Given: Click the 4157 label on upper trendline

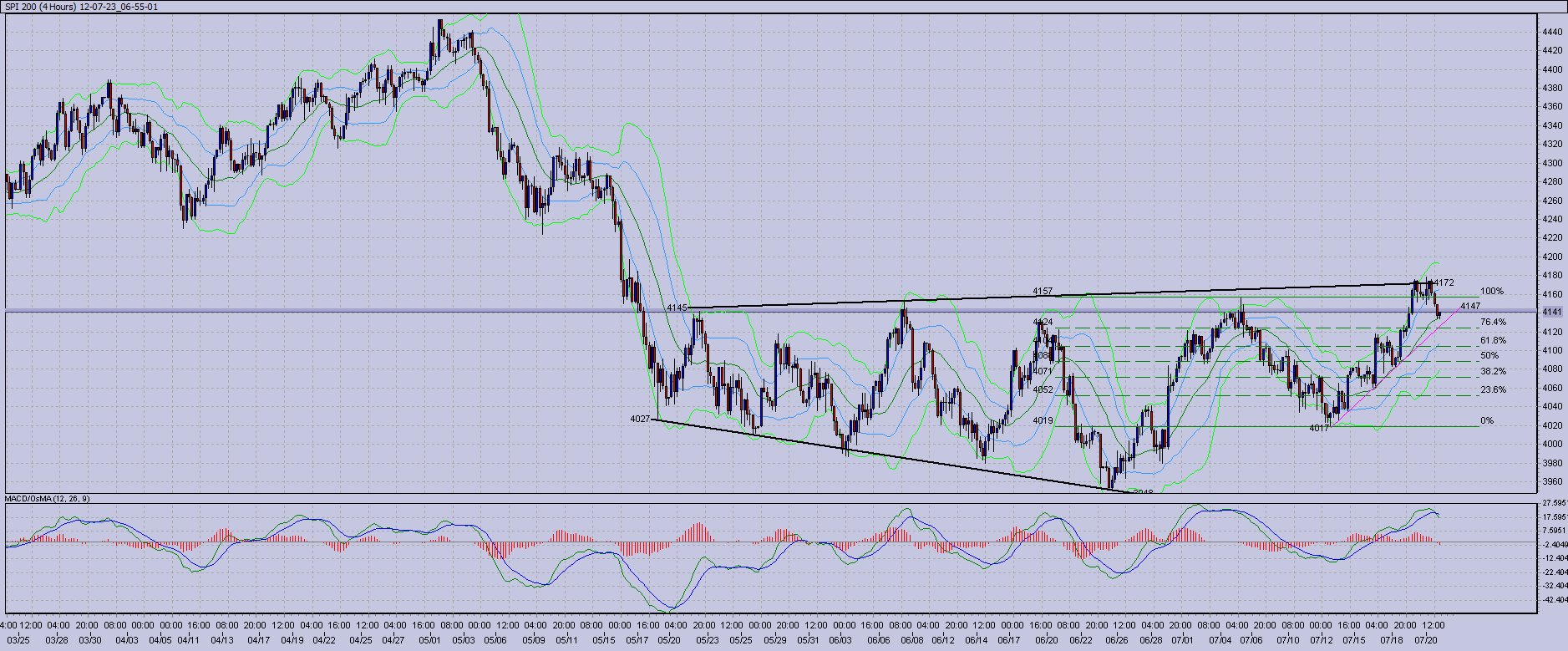Looking at the screenshot, I should 1043,292.
